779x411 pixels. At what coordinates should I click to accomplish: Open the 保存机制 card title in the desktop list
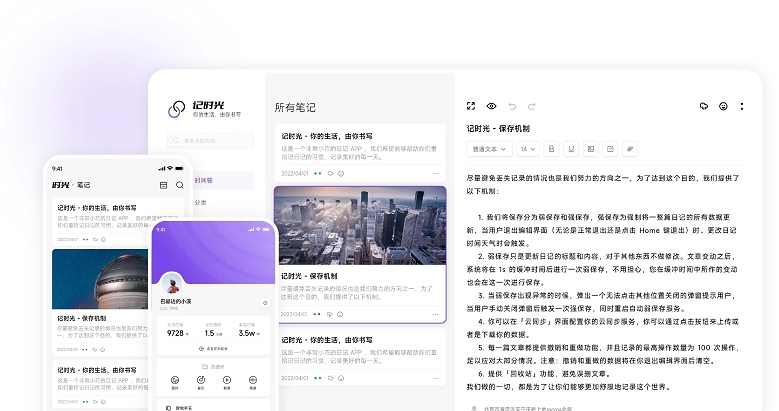tap(309, 276)
